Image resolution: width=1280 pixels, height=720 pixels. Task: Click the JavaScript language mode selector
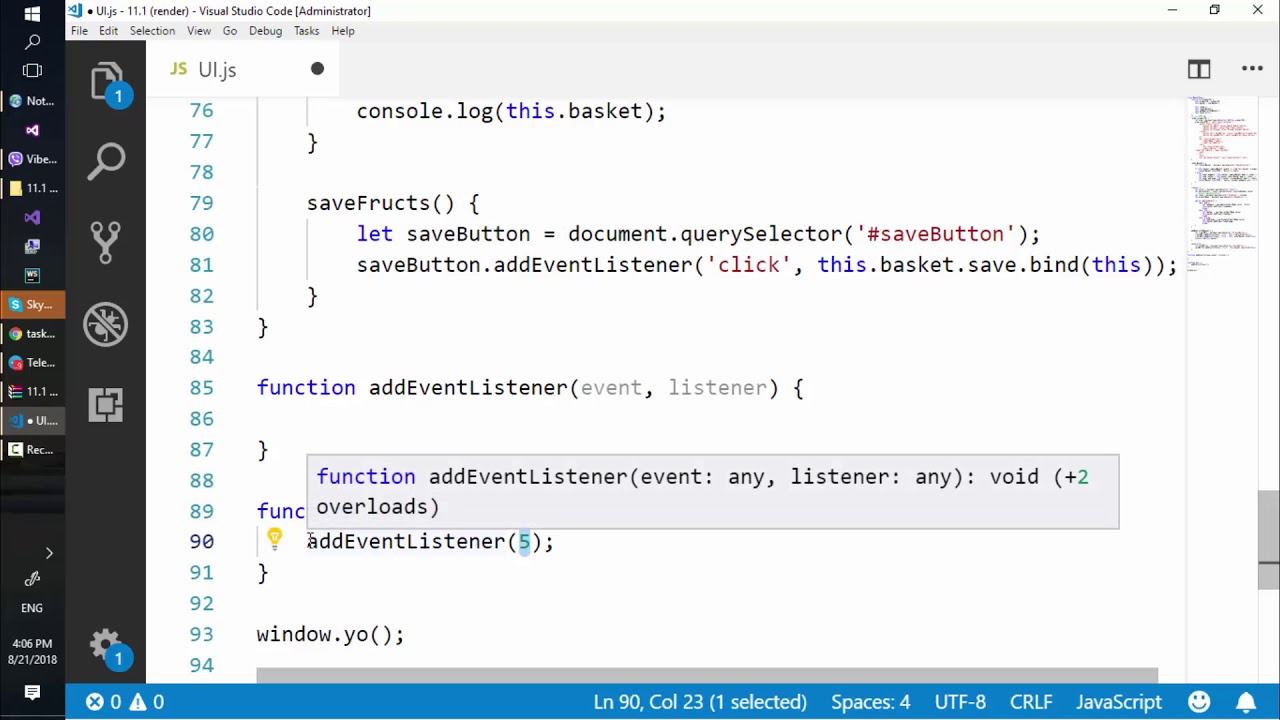tap(1118, 702)
